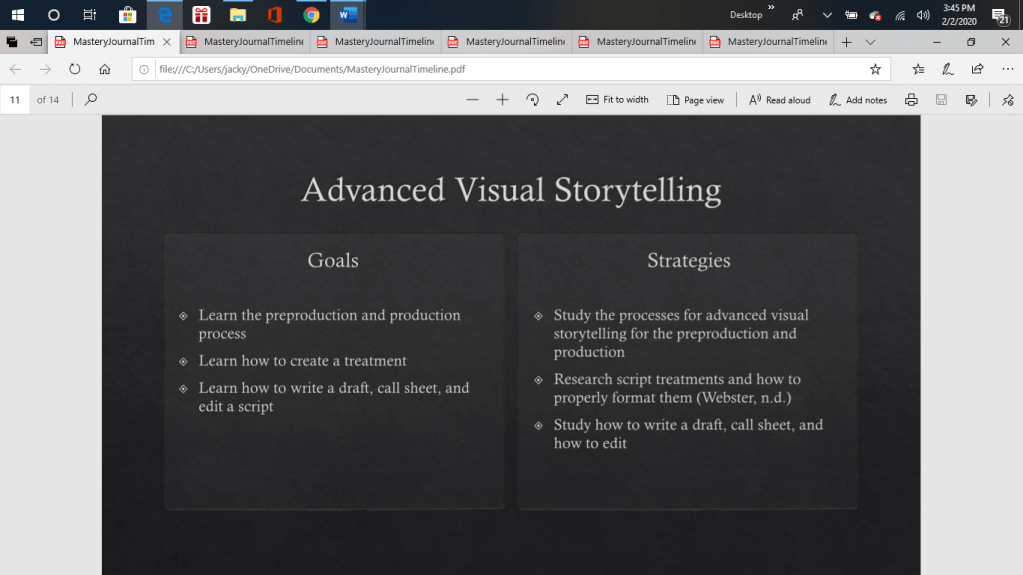Screen dimensions: 1023x575
Task: Pin the PDF toolbar
Action: pyautogui.click(x=1007, y=100)
